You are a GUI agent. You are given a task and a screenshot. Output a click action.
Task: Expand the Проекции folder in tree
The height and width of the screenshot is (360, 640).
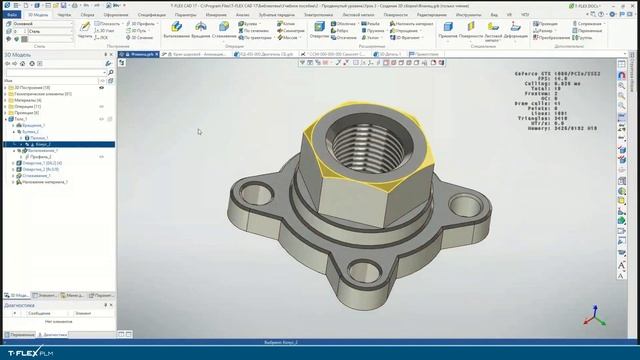pyautogui.click(x=6, y=112)
